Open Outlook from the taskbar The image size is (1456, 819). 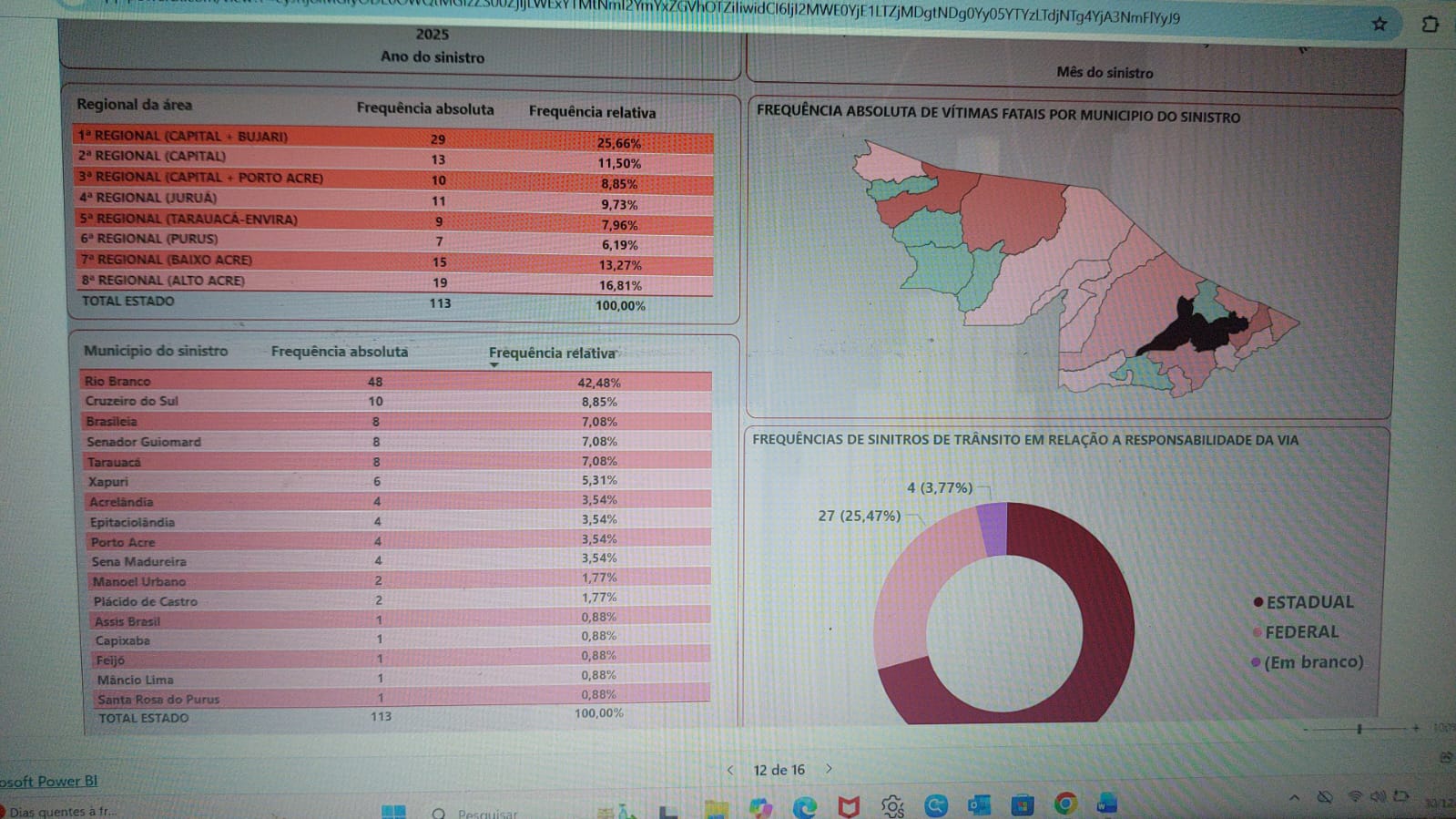(x=979, y=805)
